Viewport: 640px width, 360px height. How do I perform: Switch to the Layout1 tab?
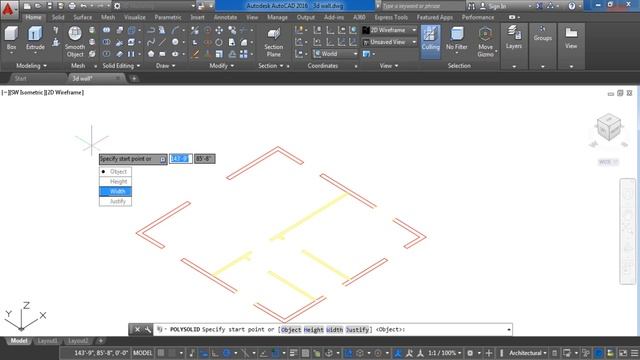point(47,341)
